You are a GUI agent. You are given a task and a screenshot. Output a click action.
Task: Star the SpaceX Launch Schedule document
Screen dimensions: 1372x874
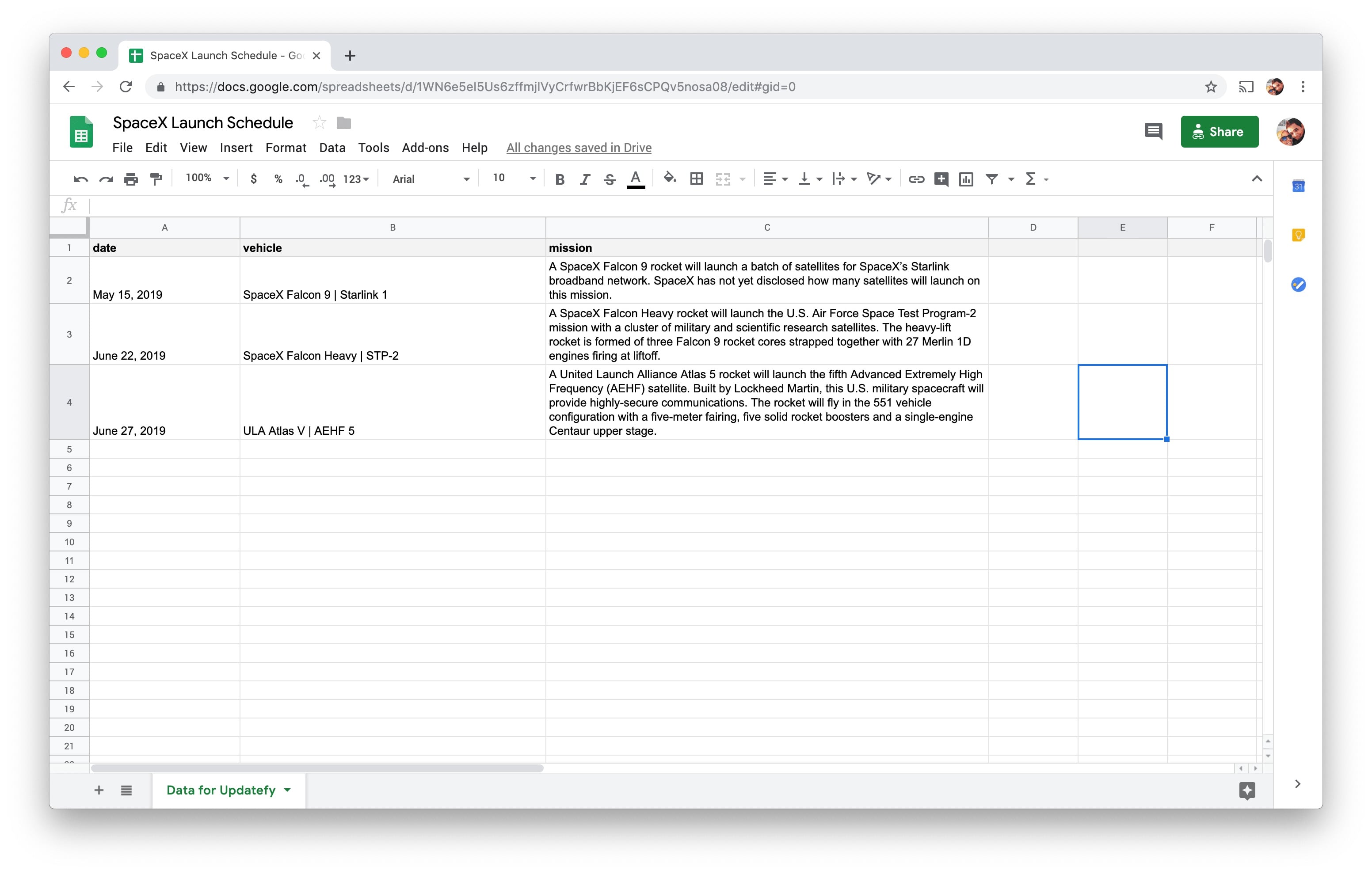[x=319, y=122]
